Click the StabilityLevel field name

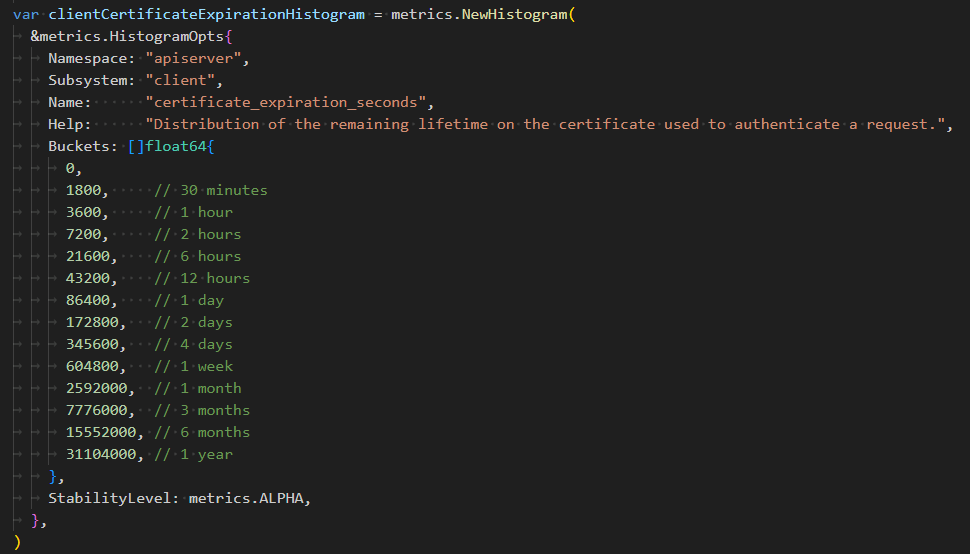(x=109, y=498)
